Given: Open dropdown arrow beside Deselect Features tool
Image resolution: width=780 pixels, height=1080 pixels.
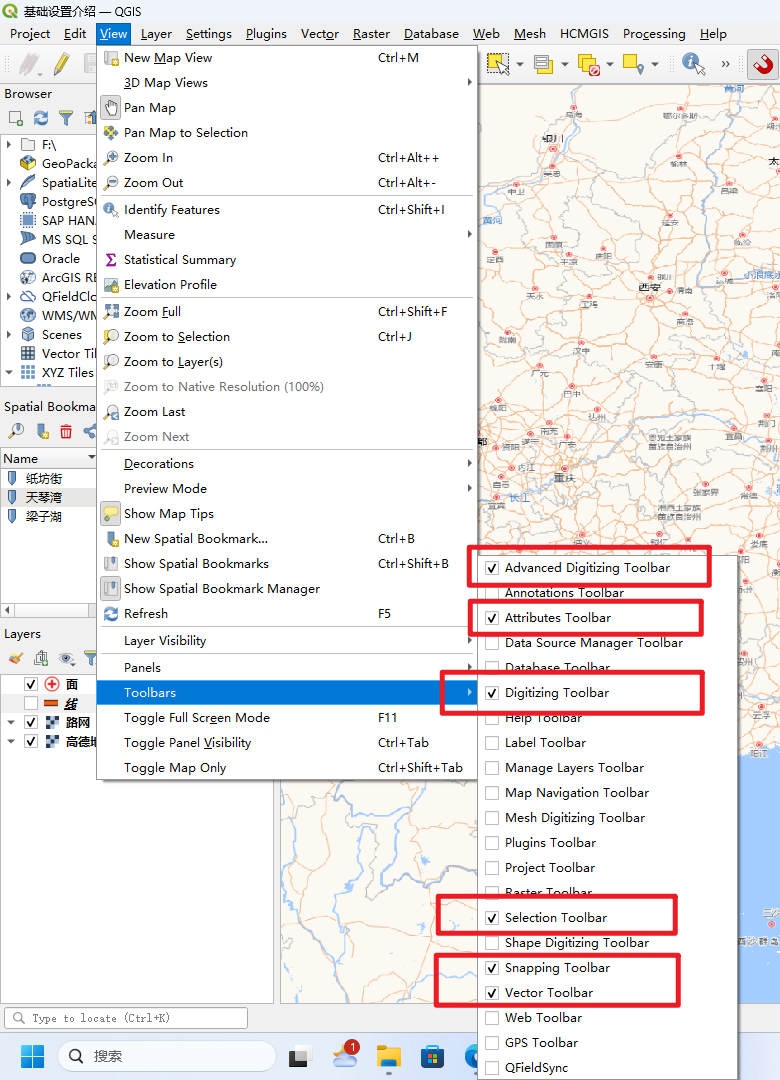Looking at the screenshot, I should pyautogui.click(x=610, y=64).
